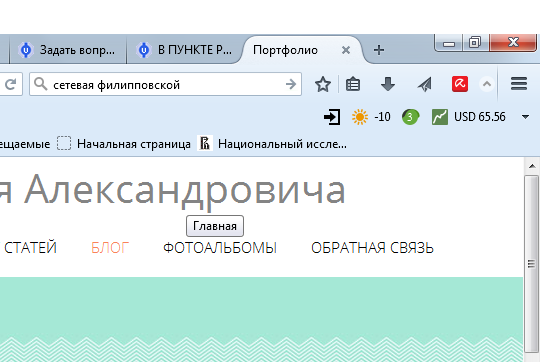Close the Портфолио tab

(x=346, y=50)
